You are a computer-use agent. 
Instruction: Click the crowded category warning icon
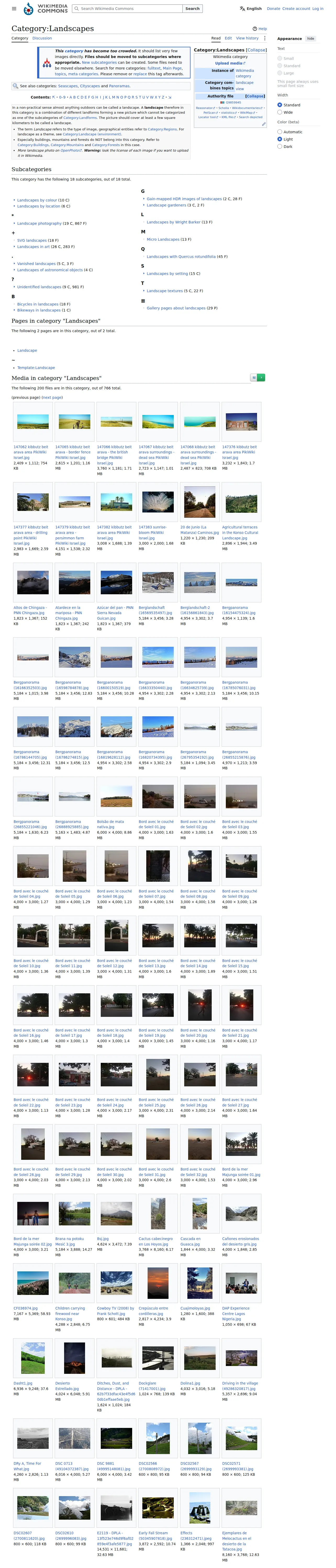[x=47, y=63]
